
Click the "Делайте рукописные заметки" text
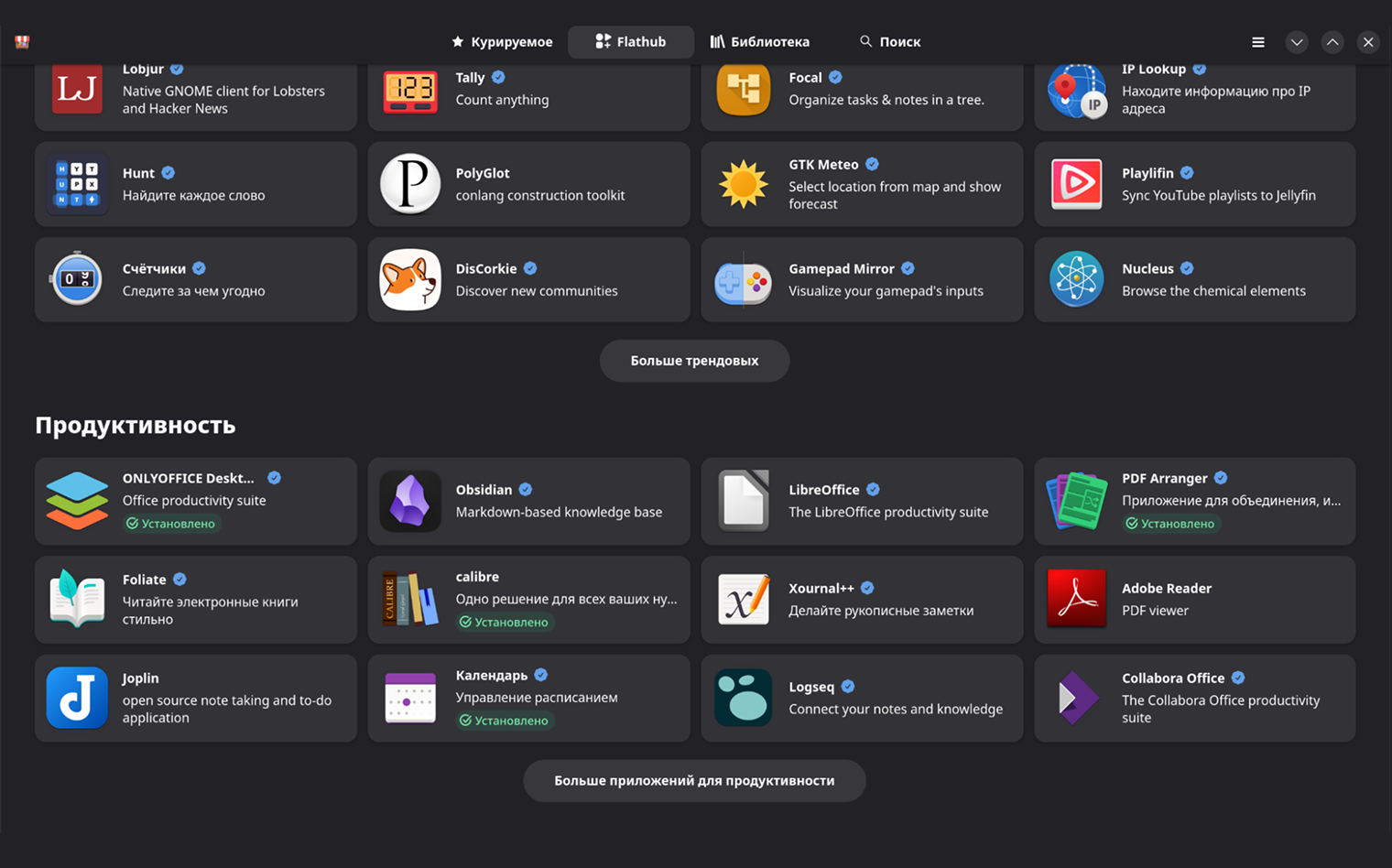(x=881, y=611)
